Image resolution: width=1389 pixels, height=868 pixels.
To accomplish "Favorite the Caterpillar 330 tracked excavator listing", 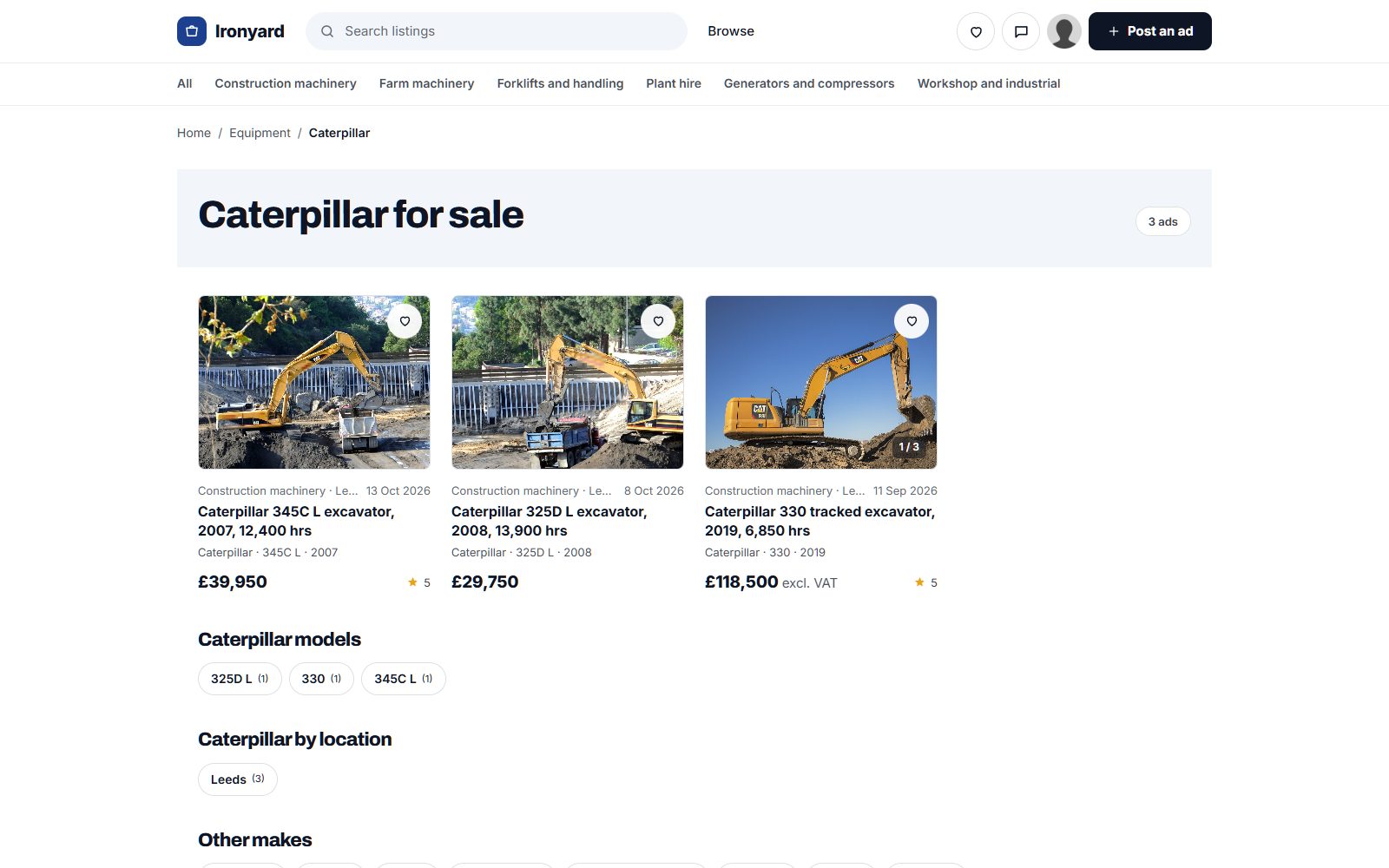I will point(912,321).
